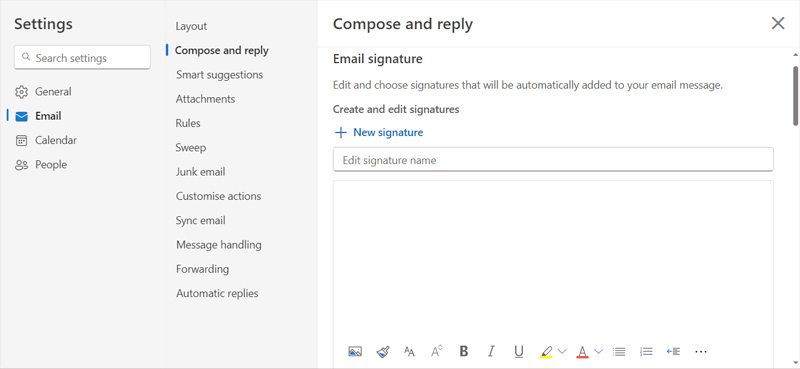Click the New signature link
The image size is (800, 369).
tap(388, 132)
